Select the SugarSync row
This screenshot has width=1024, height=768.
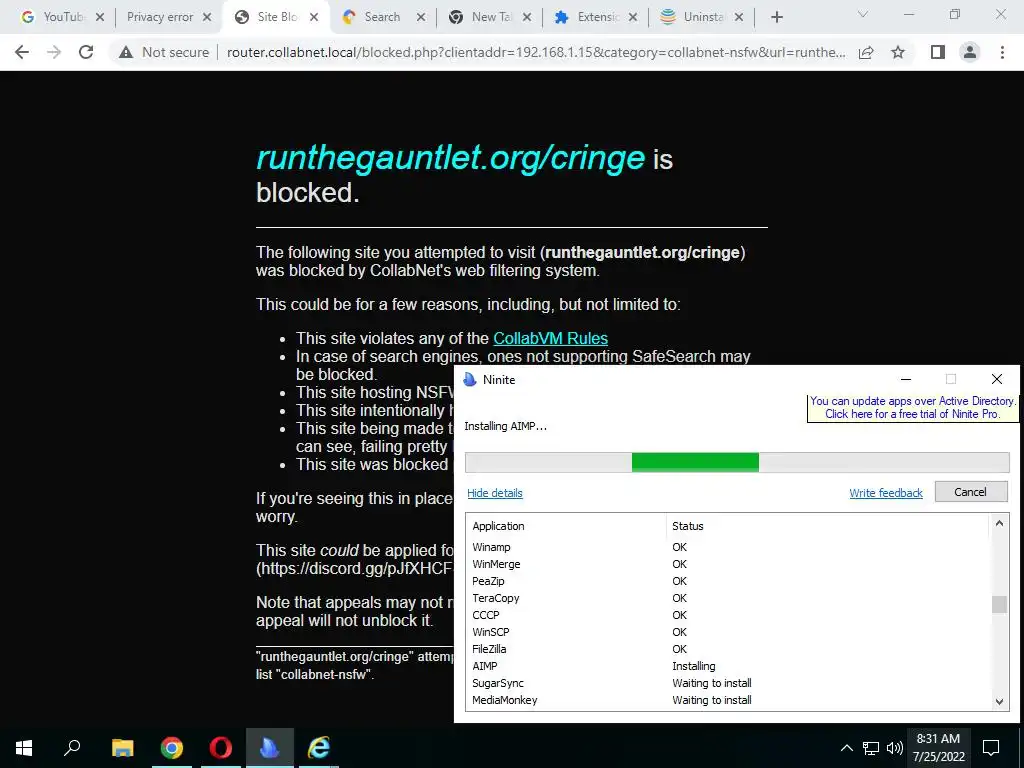tap(728, 683)
